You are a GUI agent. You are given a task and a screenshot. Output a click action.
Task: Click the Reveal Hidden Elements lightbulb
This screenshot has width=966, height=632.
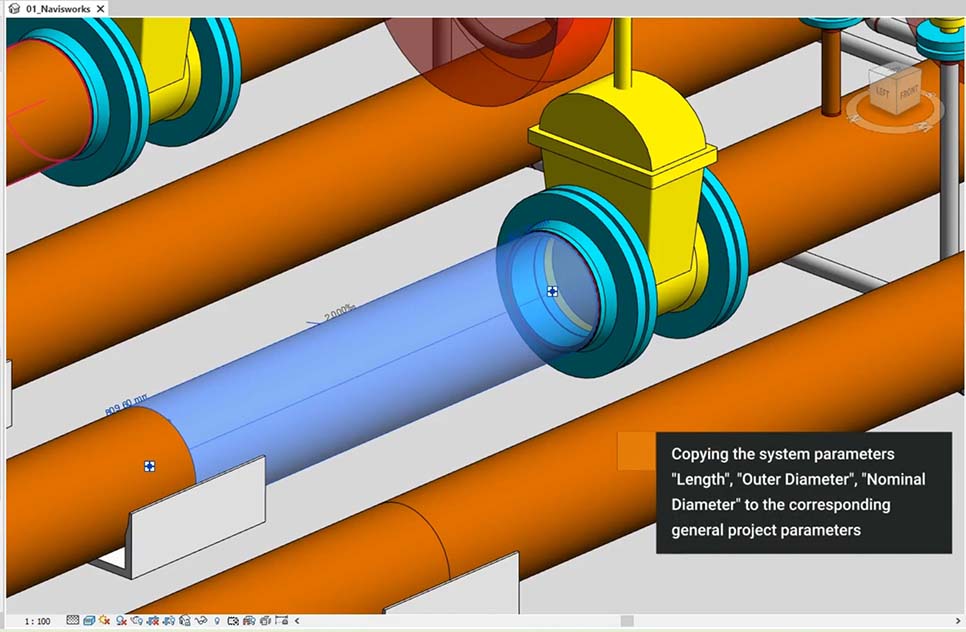(217, 621)
